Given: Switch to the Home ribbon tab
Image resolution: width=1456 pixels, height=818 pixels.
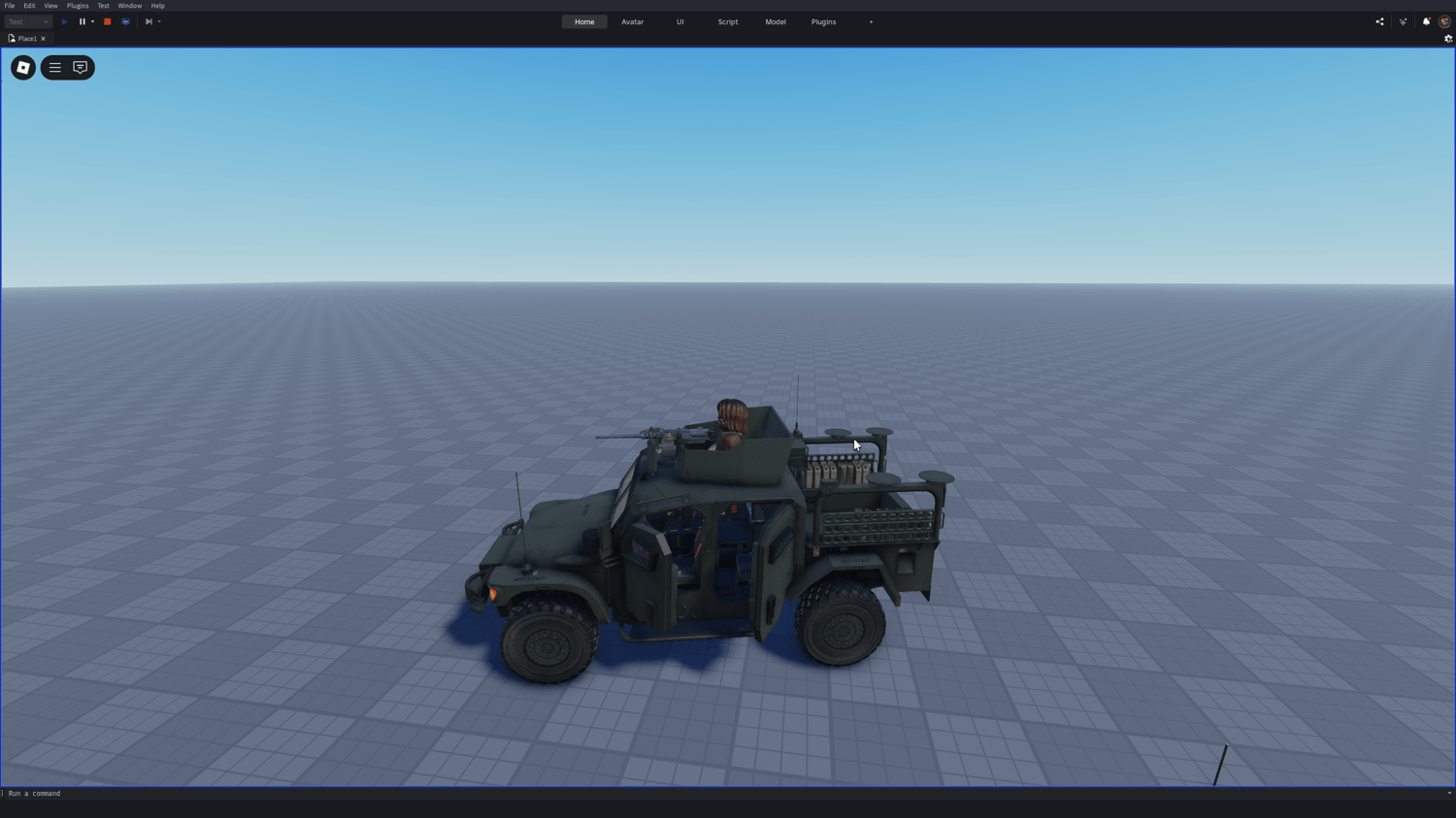Looking at the screenshot, I should pos(584,21).
